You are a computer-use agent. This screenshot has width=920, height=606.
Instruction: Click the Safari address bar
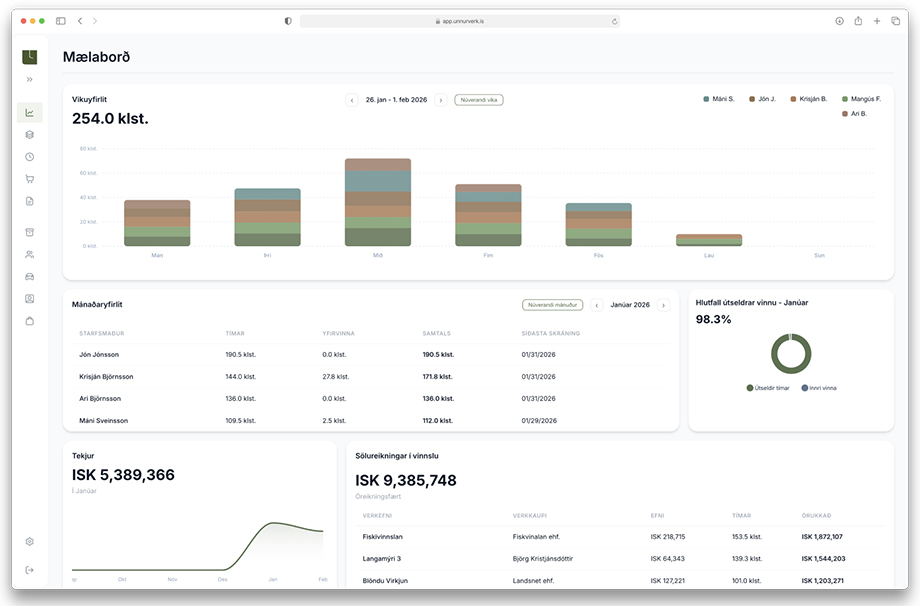click(460, 20)
